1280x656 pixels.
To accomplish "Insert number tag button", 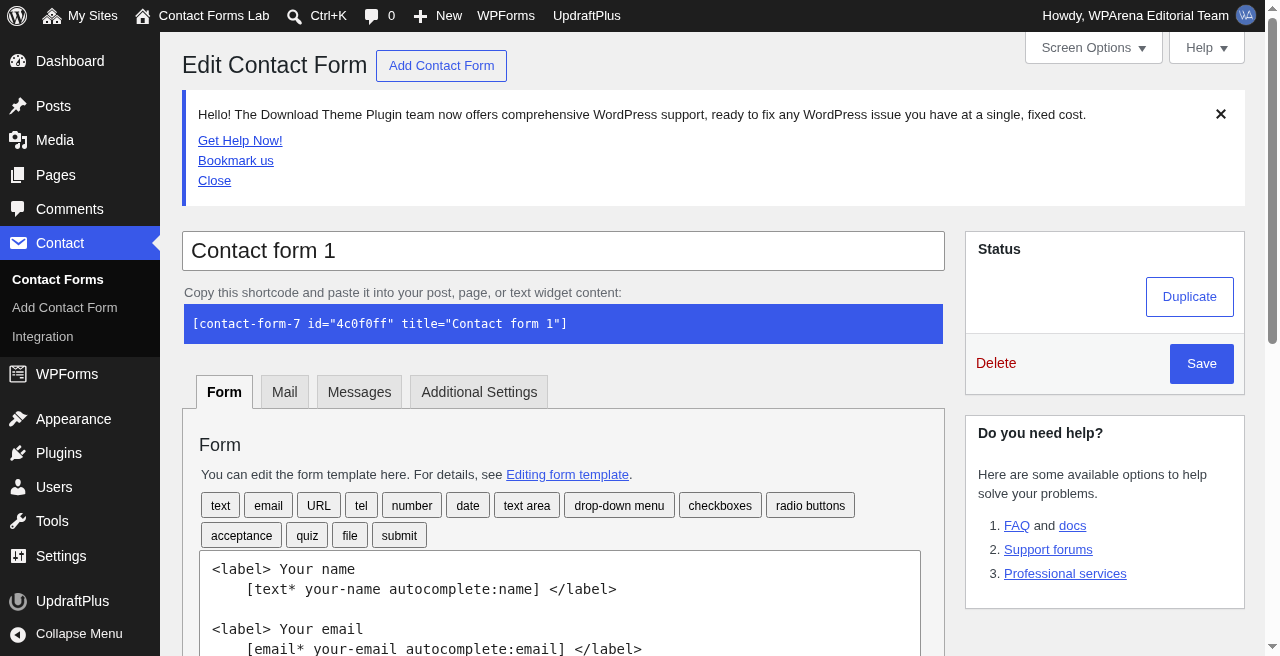I will point(412,505).
